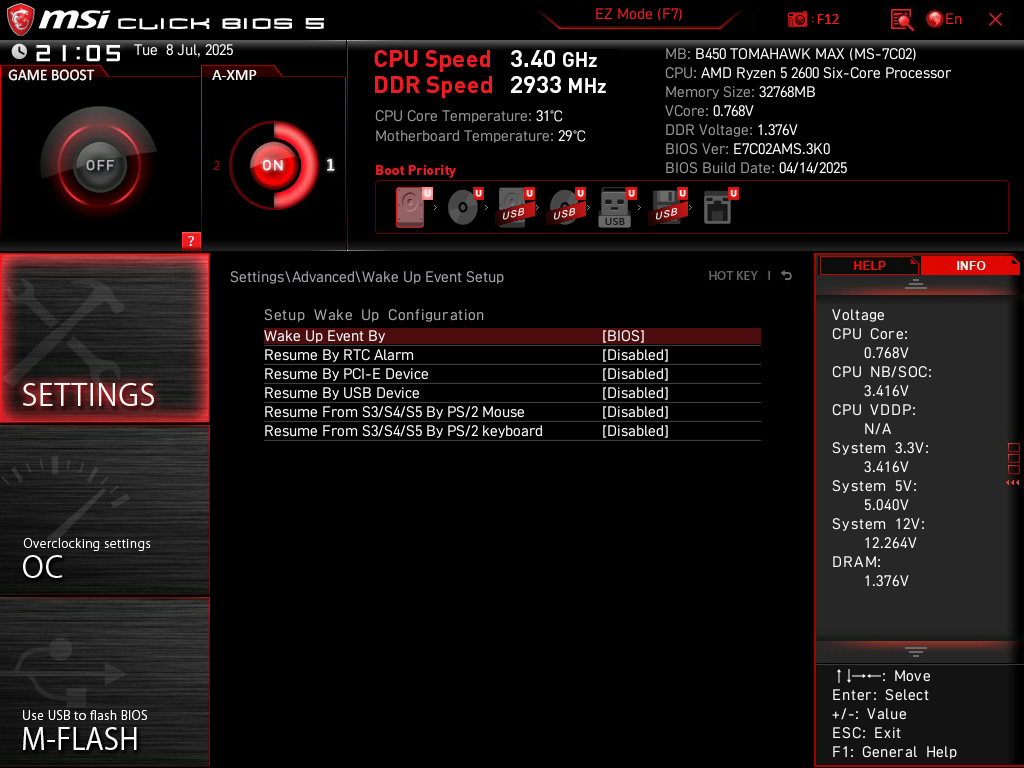Click the back arrow next to HOT KEY
The width and height of the screenshot is (1024, 768).
(x=787, y=276)
